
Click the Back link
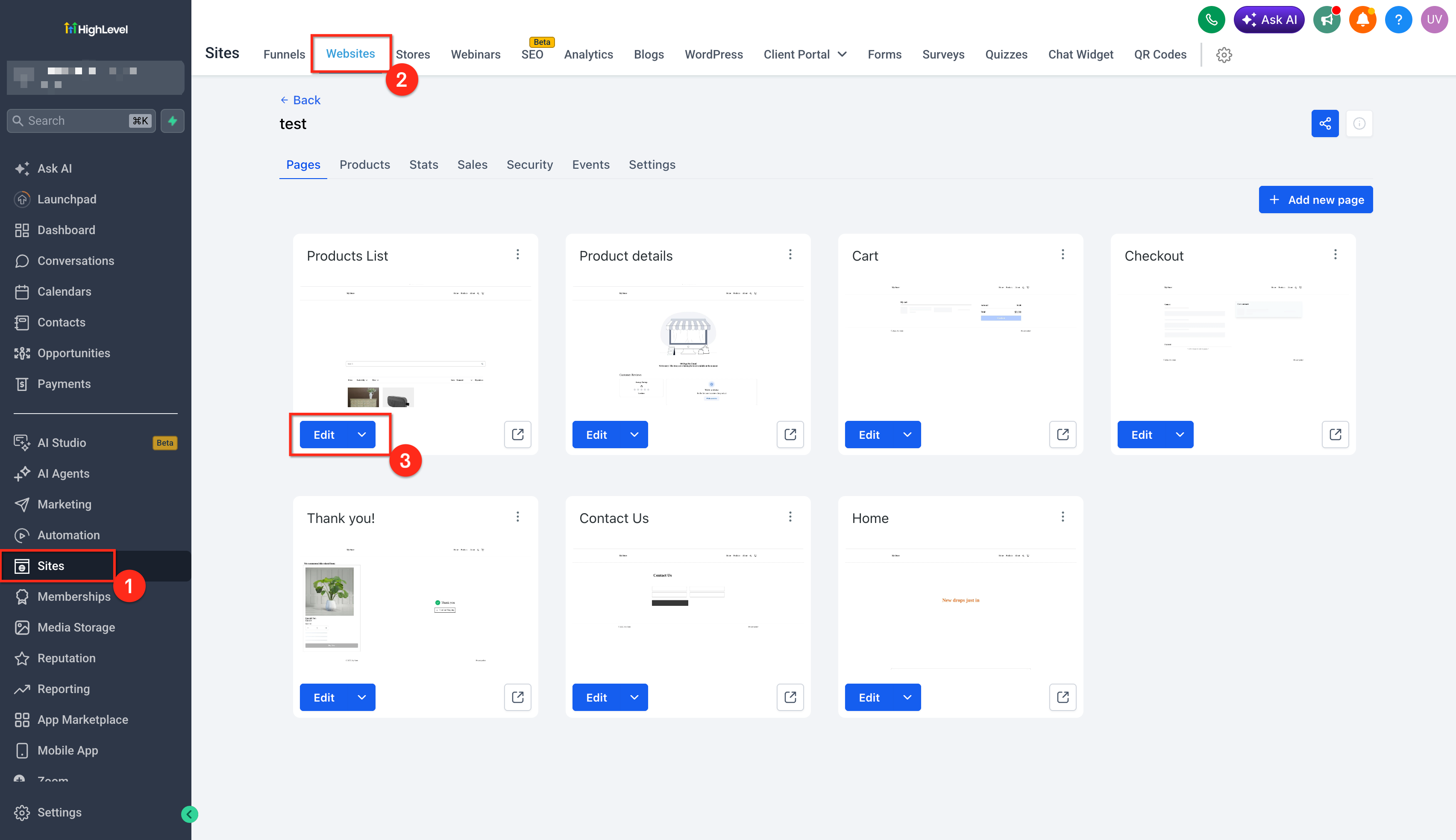300,100
